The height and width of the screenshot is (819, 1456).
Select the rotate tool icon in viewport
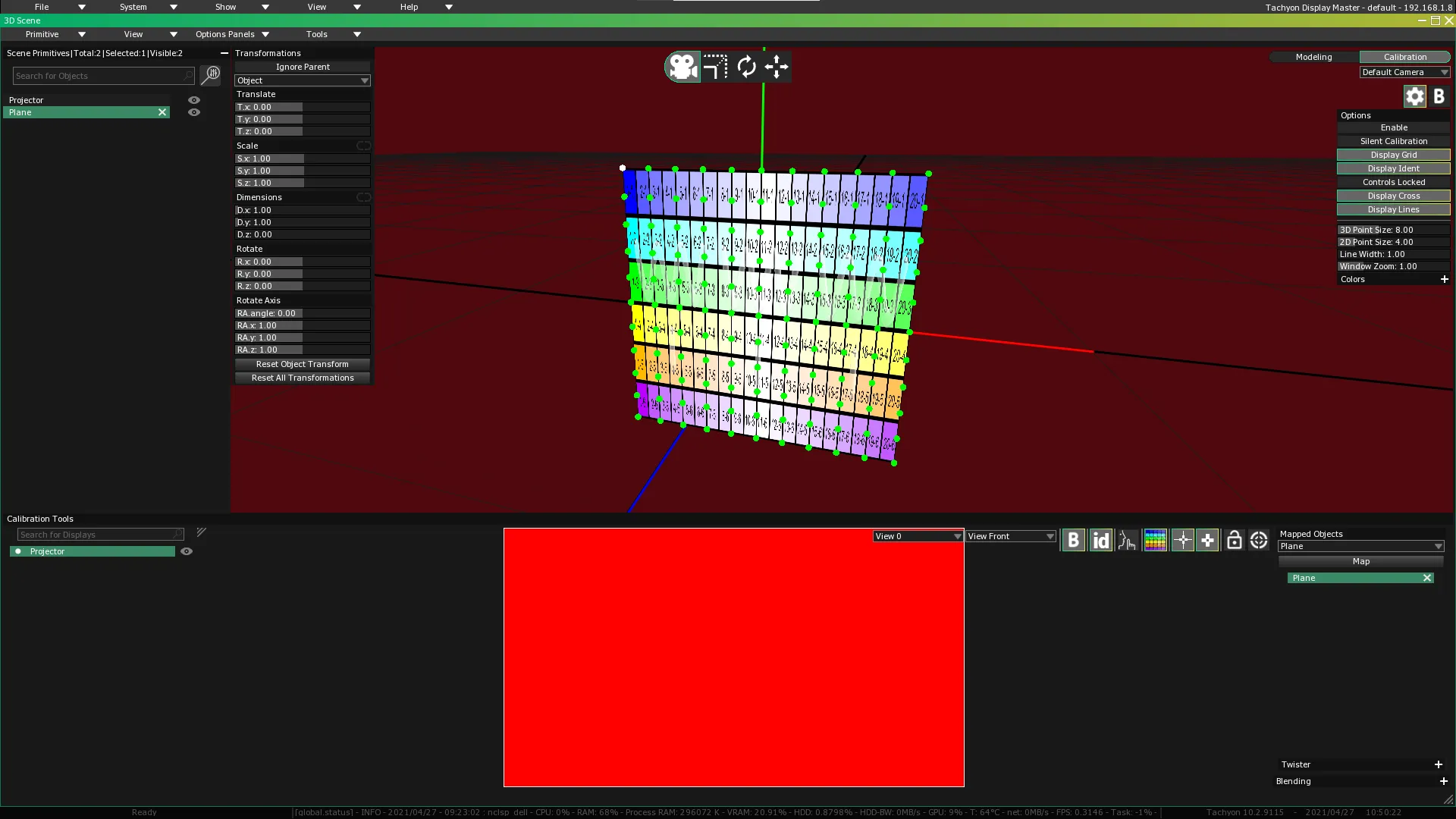pos(746,67)
